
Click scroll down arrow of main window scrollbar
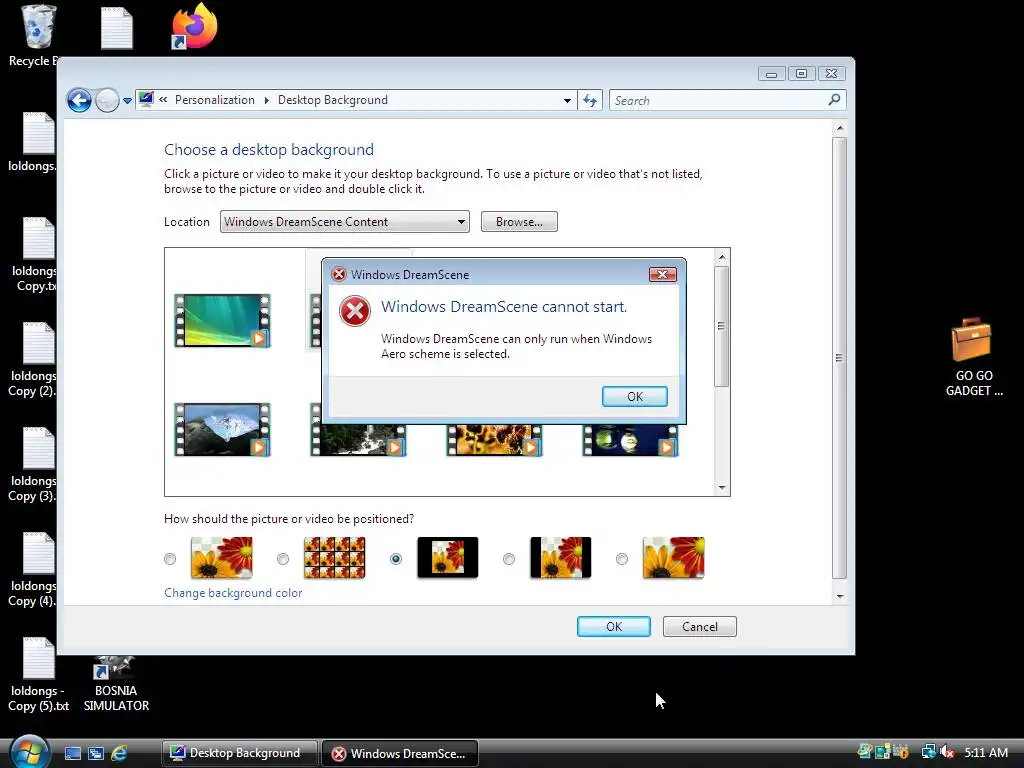pyautogui.click(x=840, y=596)
